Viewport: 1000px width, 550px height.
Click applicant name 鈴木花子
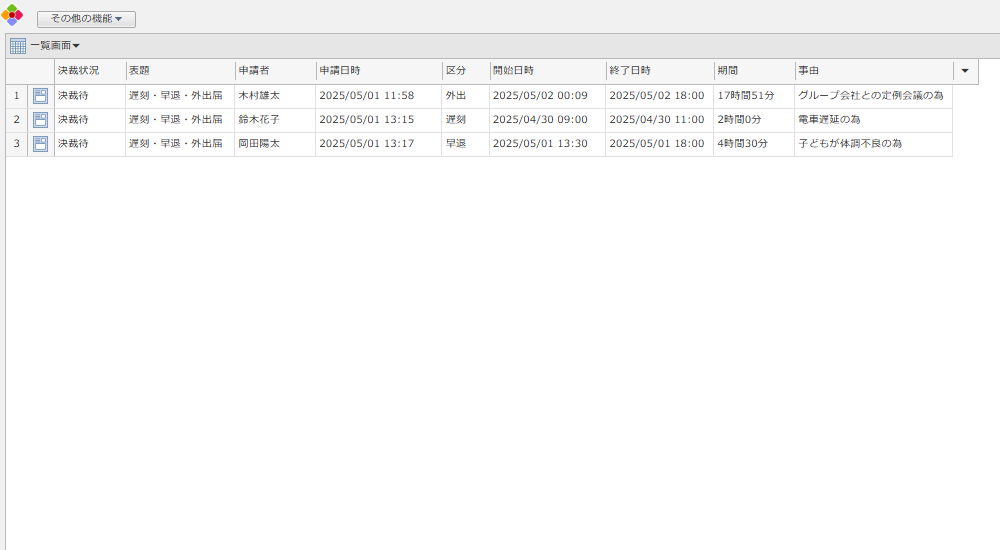[x=259, y=120]
